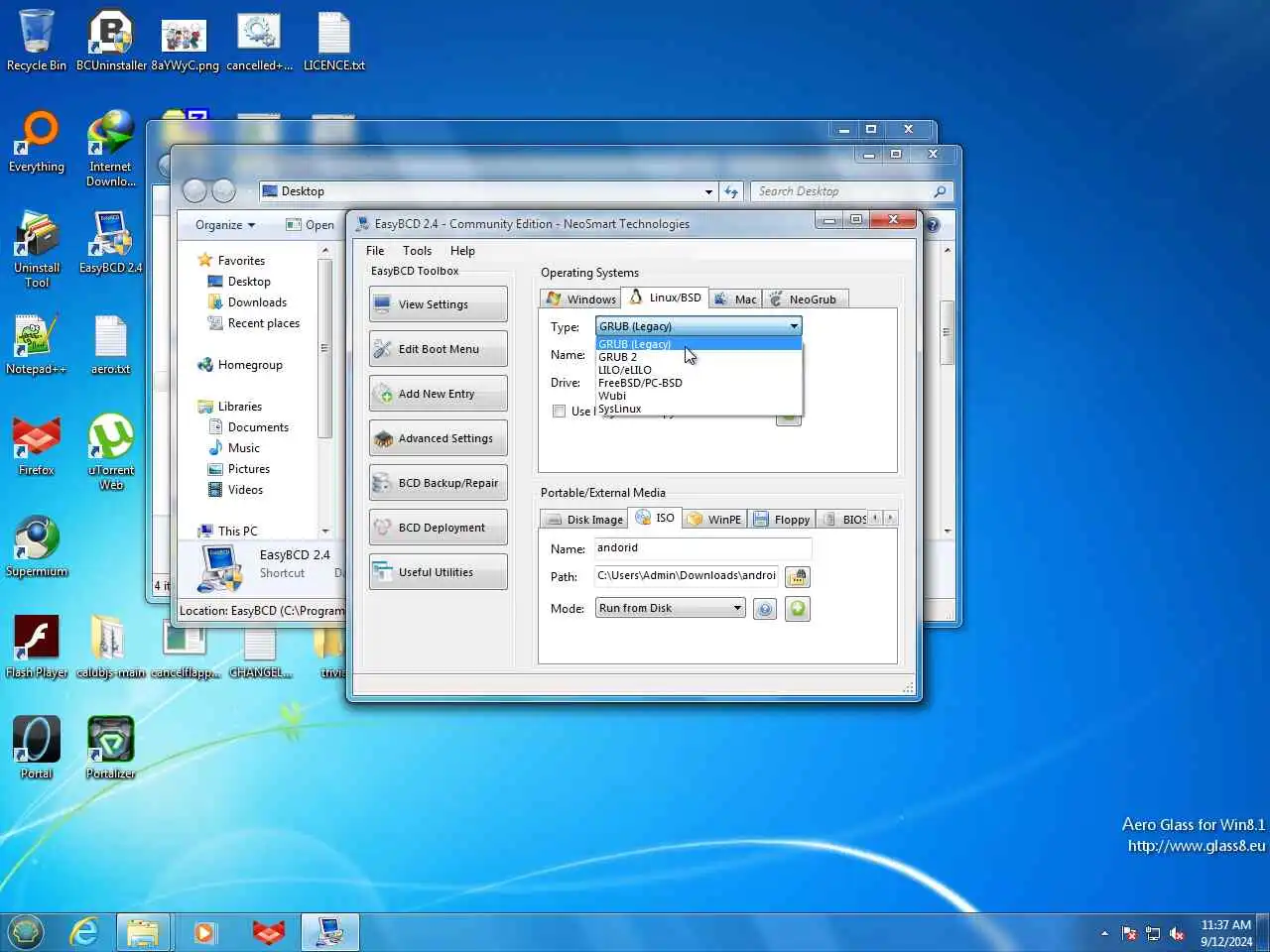Switch to the NeoGrub tab
The width and height of the screenshot is (1270, 952).
[804, 298]
